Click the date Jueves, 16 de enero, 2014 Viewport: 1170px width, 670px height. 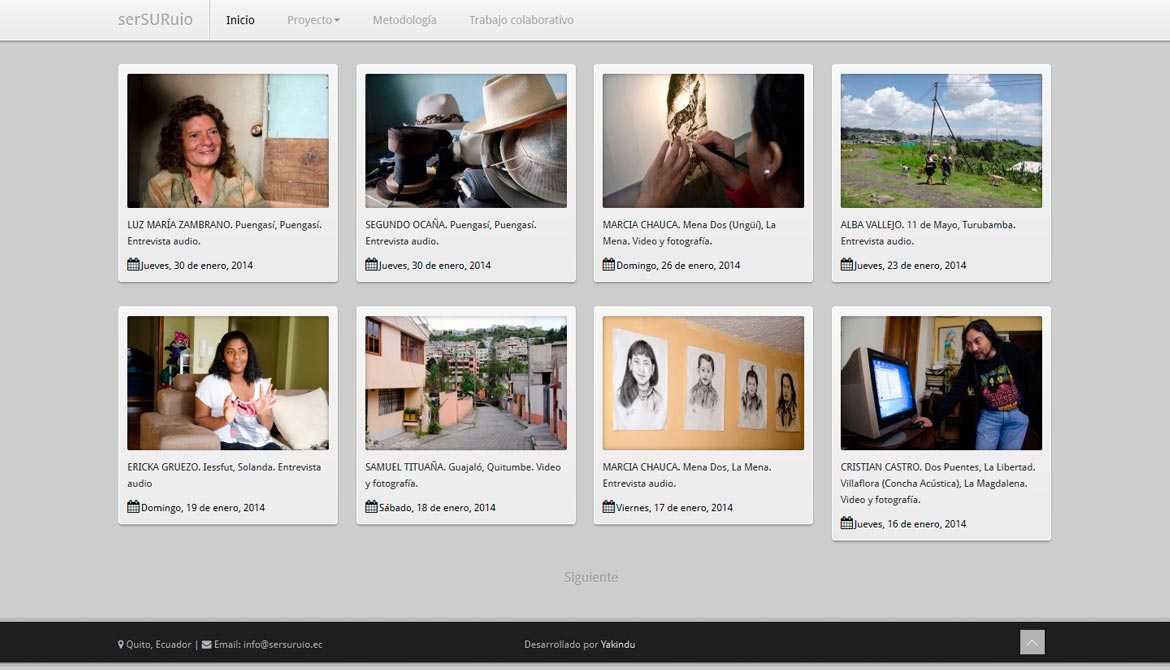pyautogui.click(x=910, y=524)
